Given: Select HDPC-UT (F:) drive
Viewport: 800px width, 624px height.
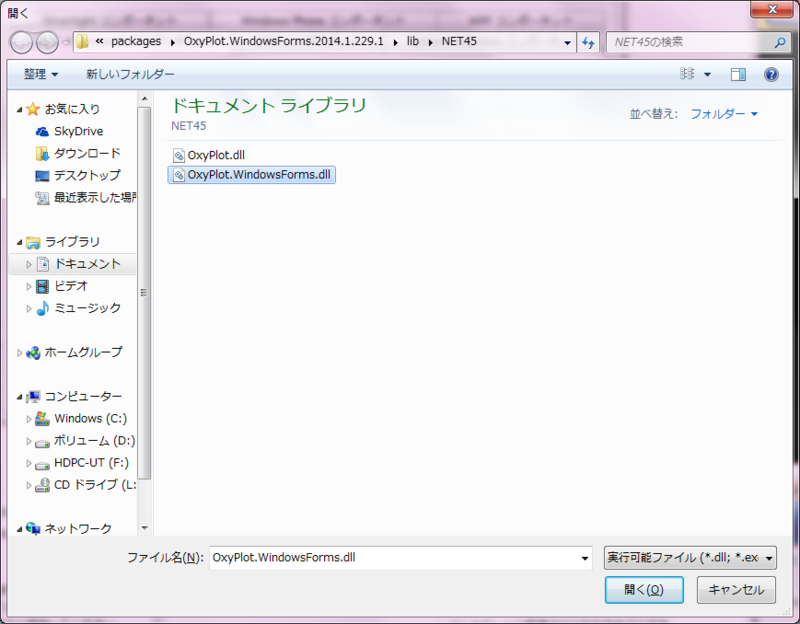Looking at the screenshot, I should pos(91,463).
